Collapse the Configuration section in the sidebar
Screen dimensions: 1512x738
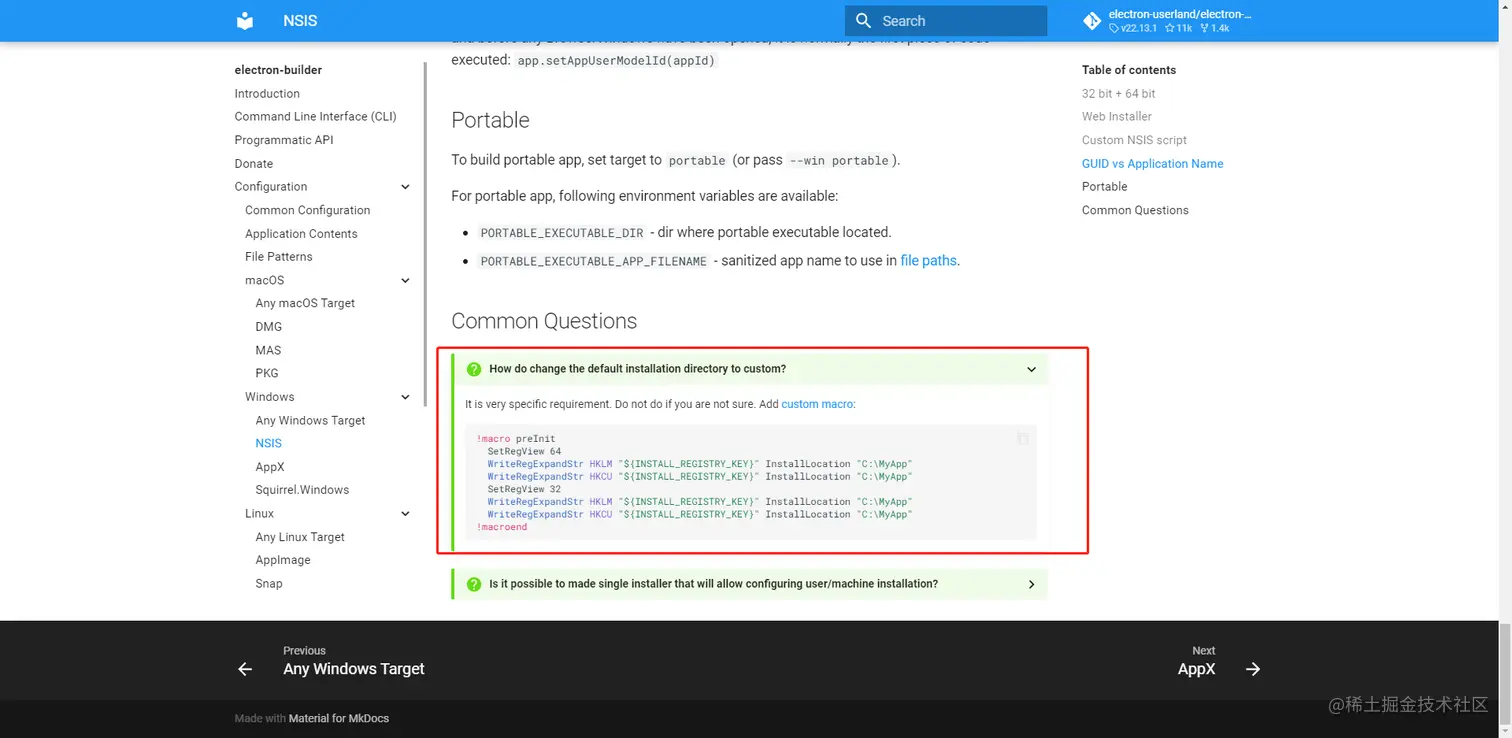405,186
